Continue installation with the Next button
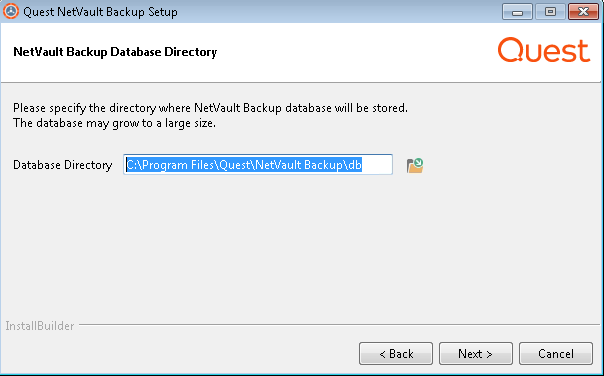Viewport: 604px width, 376px height. click(x=476, y=353)
